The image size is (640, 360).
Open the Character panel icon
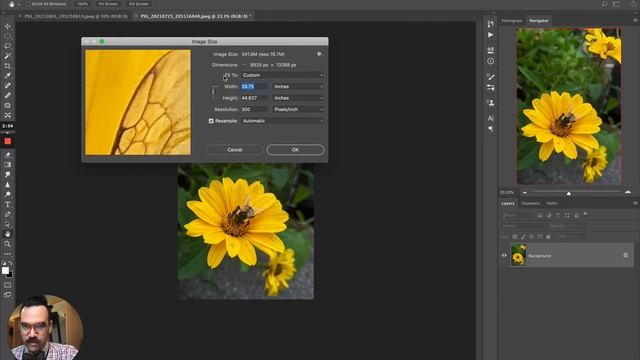pyautogui.click(x=491, y=118)
